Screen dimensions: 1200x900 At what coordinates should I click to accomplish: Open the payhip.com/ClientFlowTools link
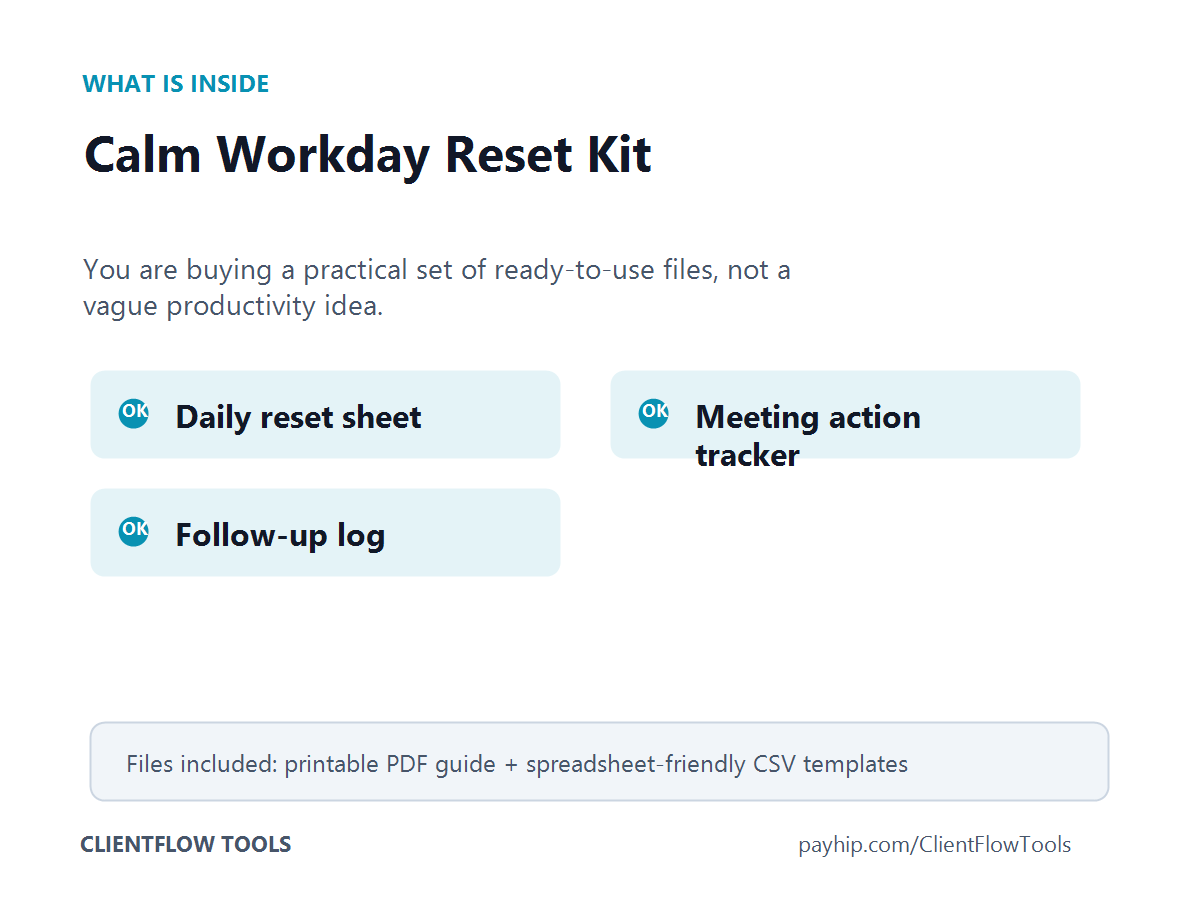pyautogui.click(x=935, y=845)
